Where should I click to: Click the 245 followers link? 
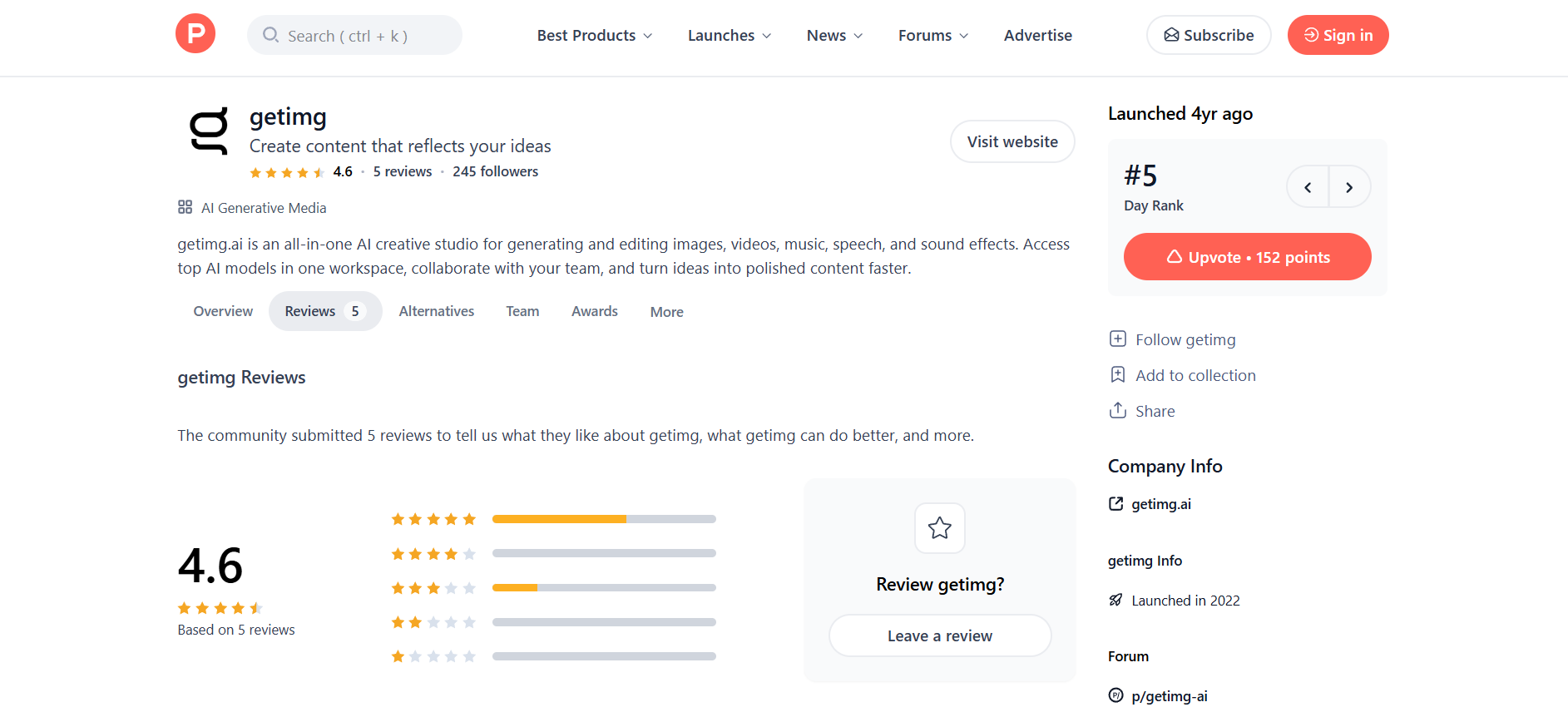495,171
